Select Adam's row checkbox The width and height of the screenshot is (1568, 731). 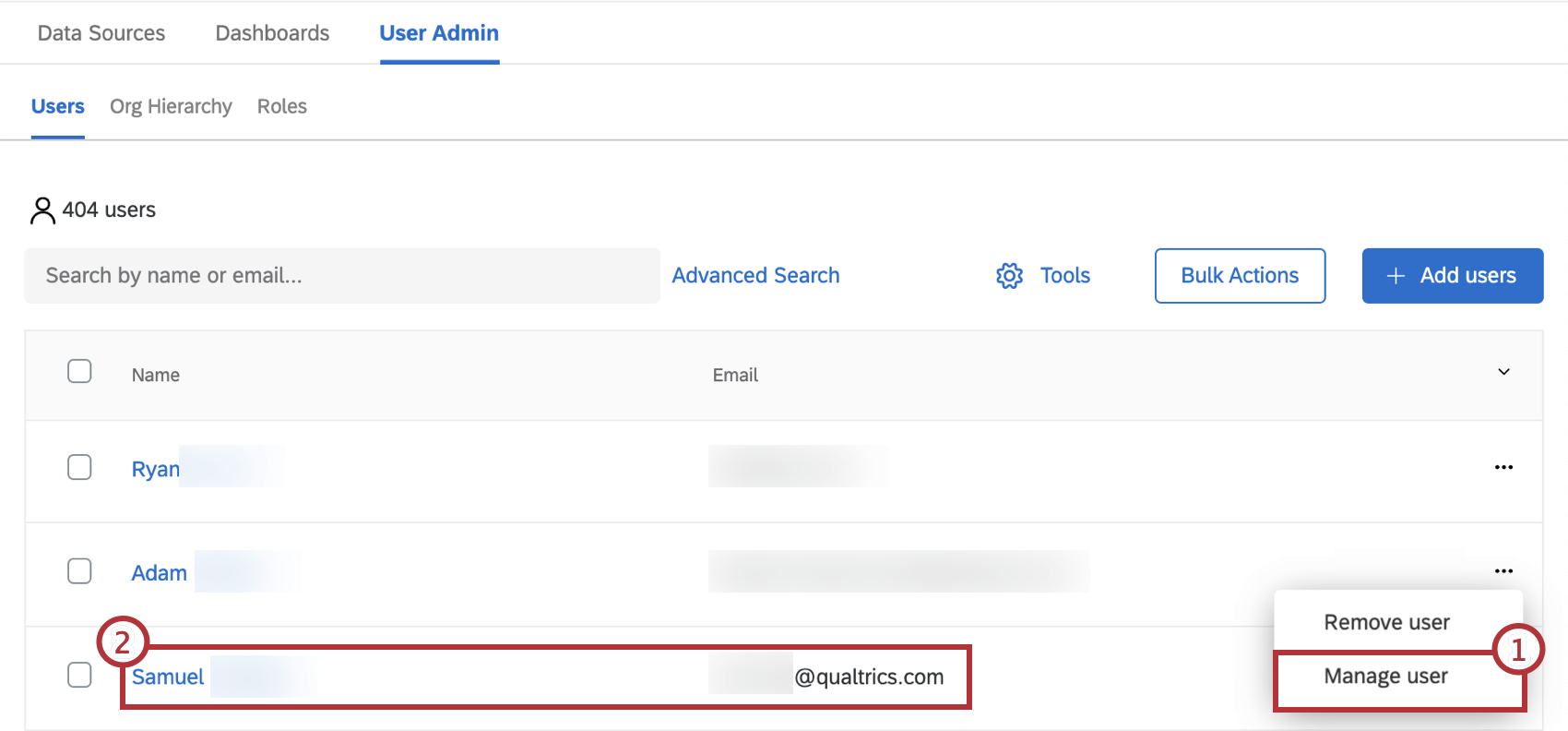(x=79, y=571)
